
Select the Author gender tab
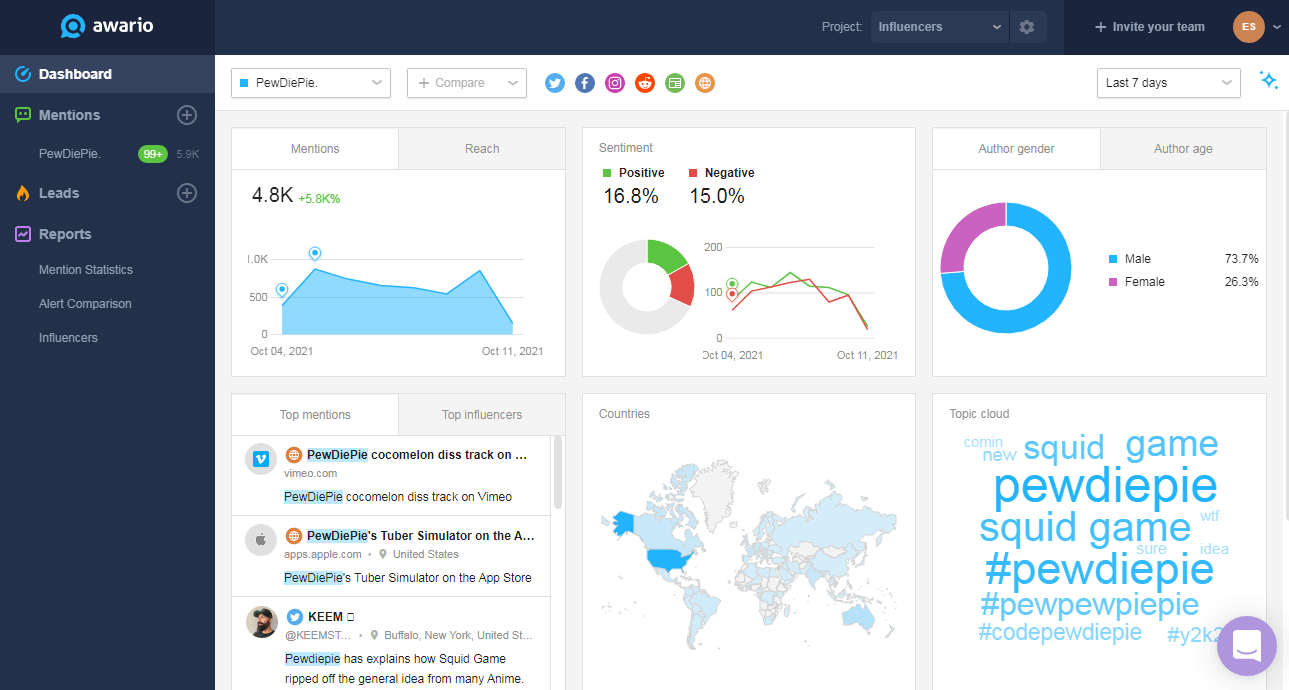coord(1016,149)
